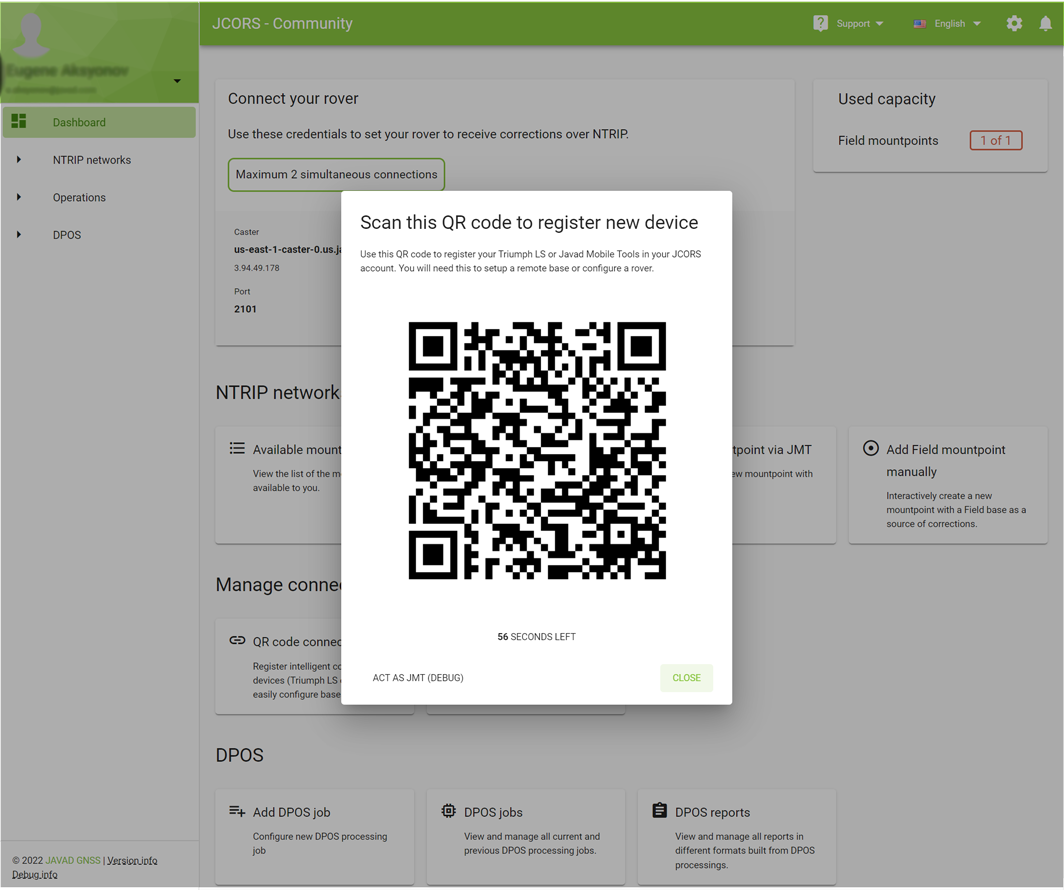Click the DPOS jobs chip icon
Viewport: 1064px width, 890px height.
click(449, 811)
